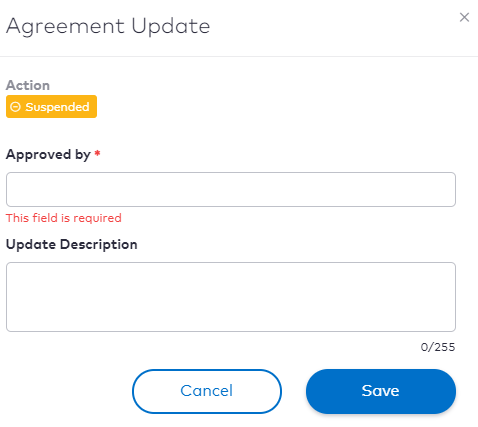Screen dimensions: 478x427
Task: Click the Action field label
Action: point(28,85)
